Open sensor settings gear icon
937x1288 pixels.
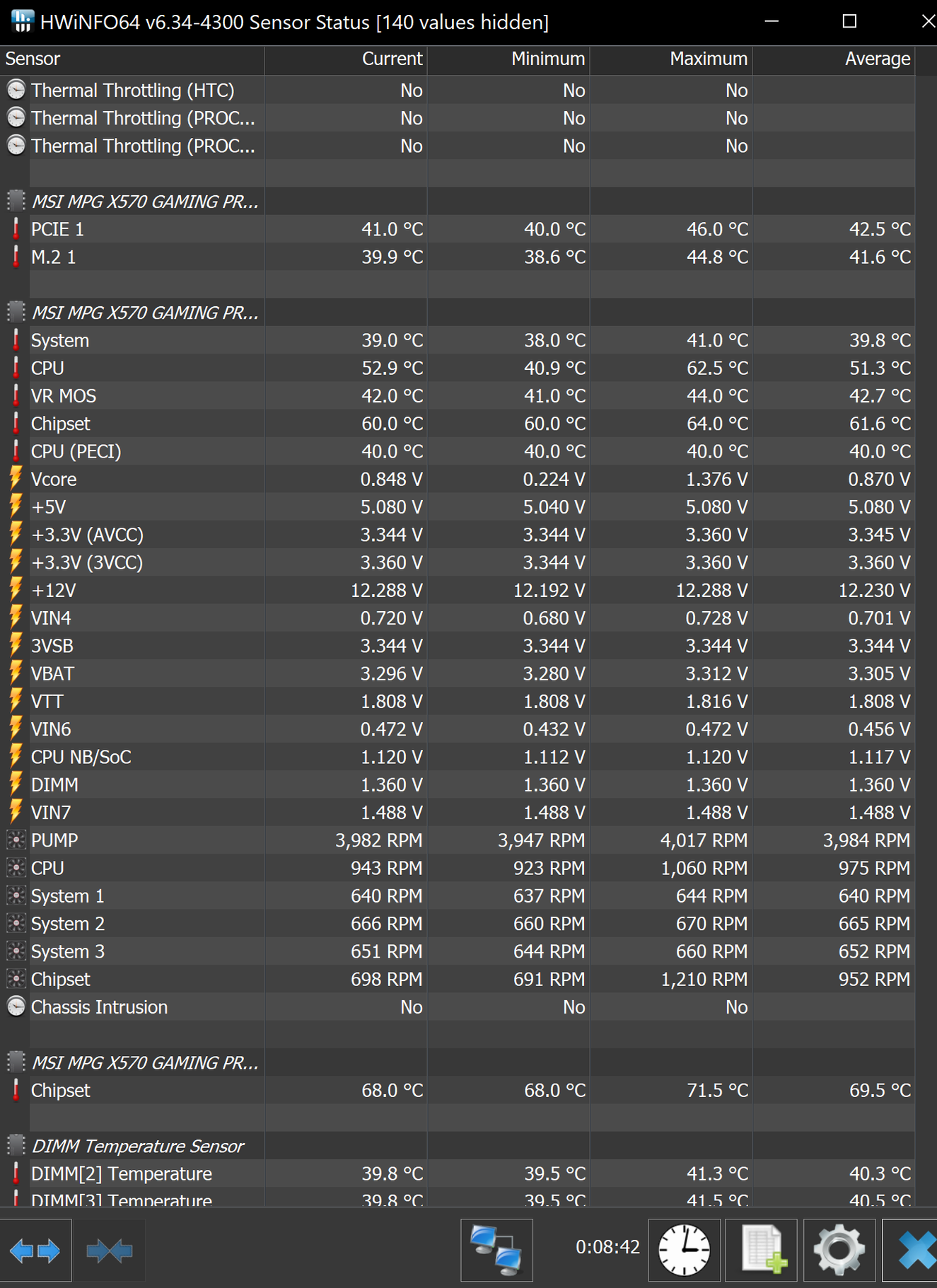[x=839, y=1250]
